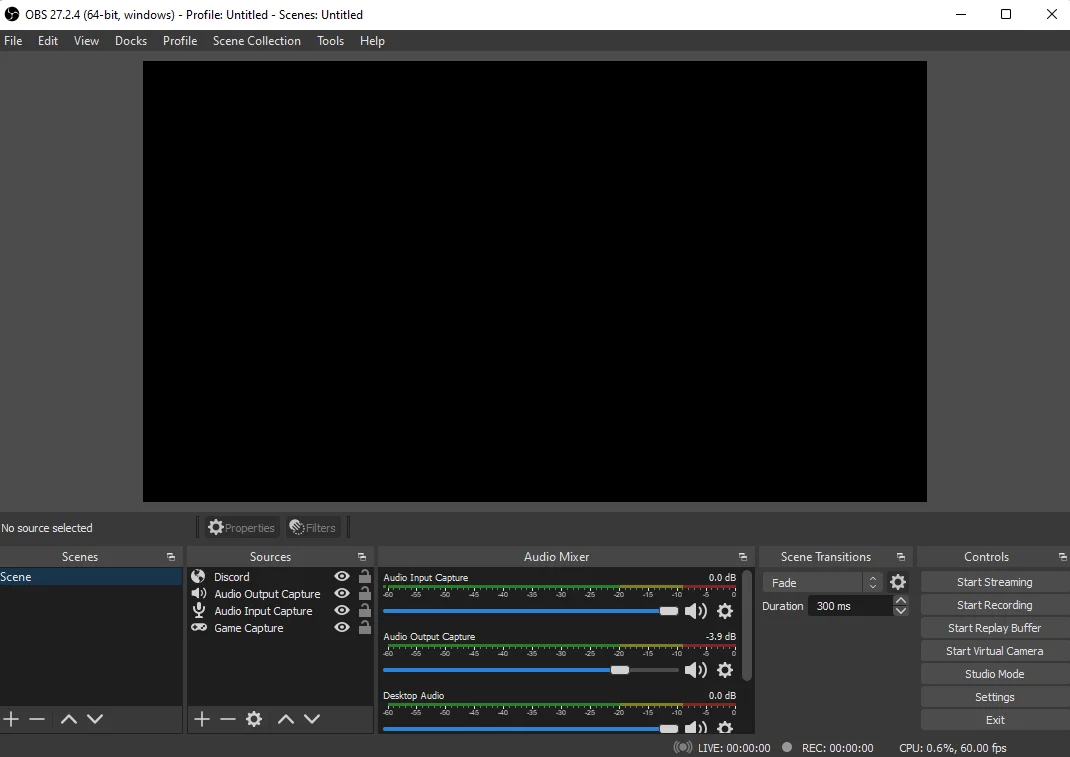Screen dimensions: 1070x757
Task: Select Scene in the Scenes list
Action: tap(91, 577)
